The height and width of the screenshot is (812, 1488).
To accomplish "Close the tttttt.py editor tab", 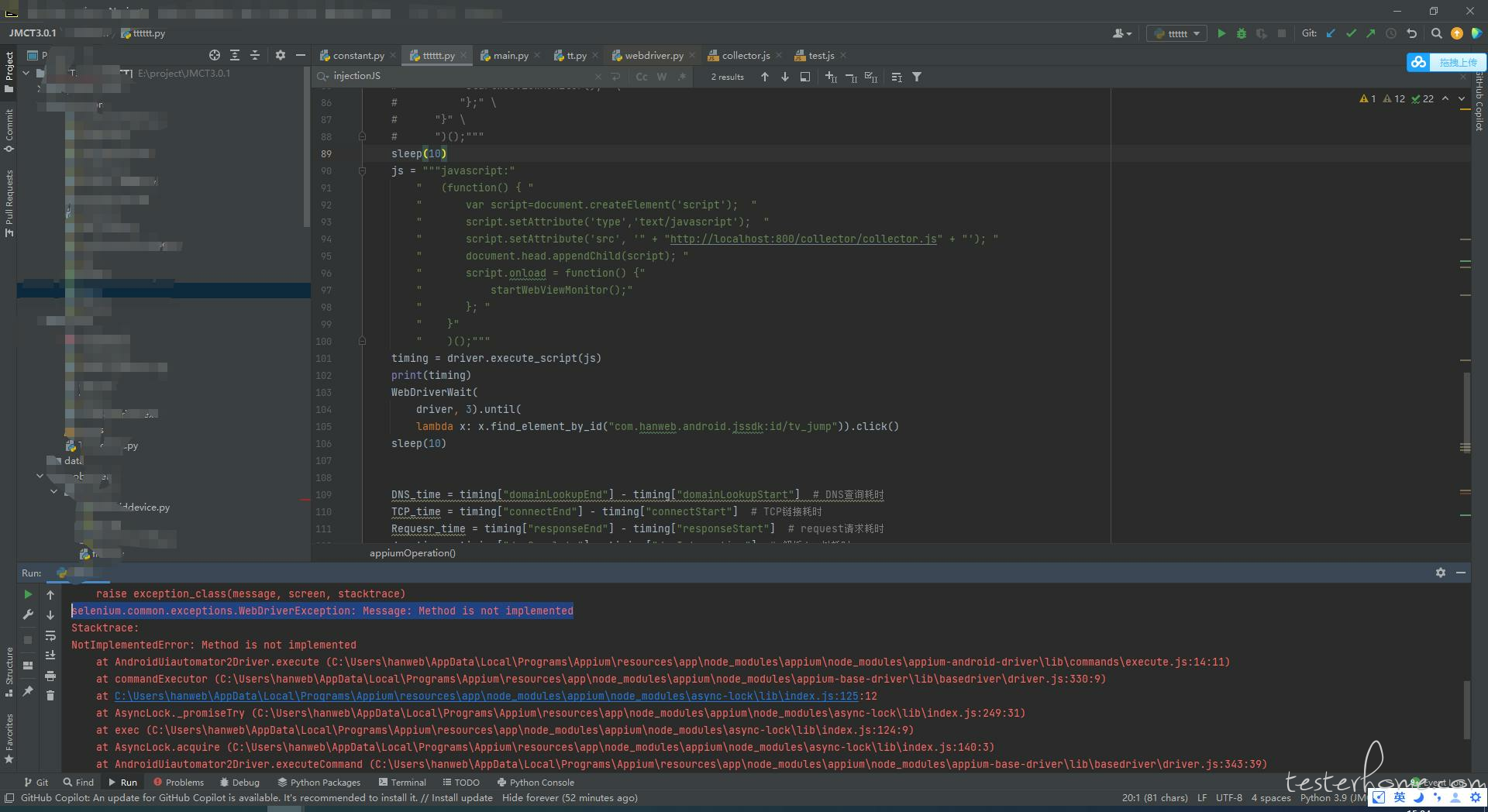I will coord(463,55).
